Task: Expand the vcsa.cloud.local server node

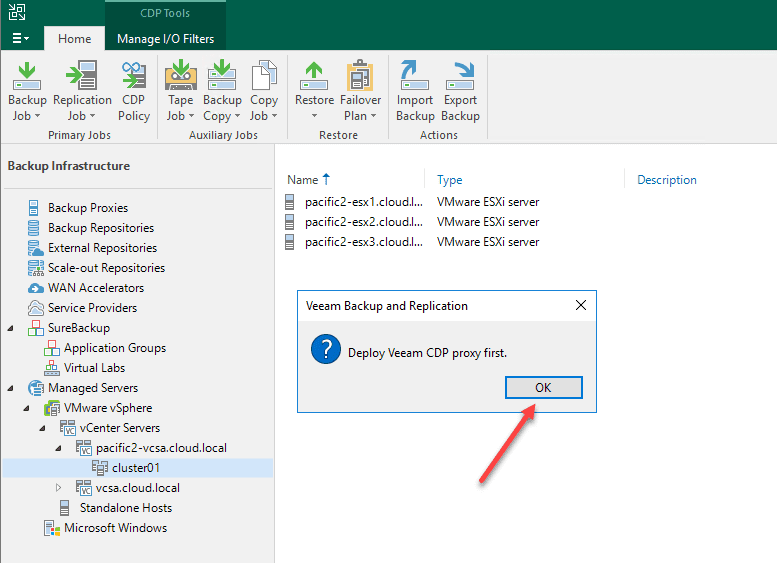Action: [x=59, y=488]
